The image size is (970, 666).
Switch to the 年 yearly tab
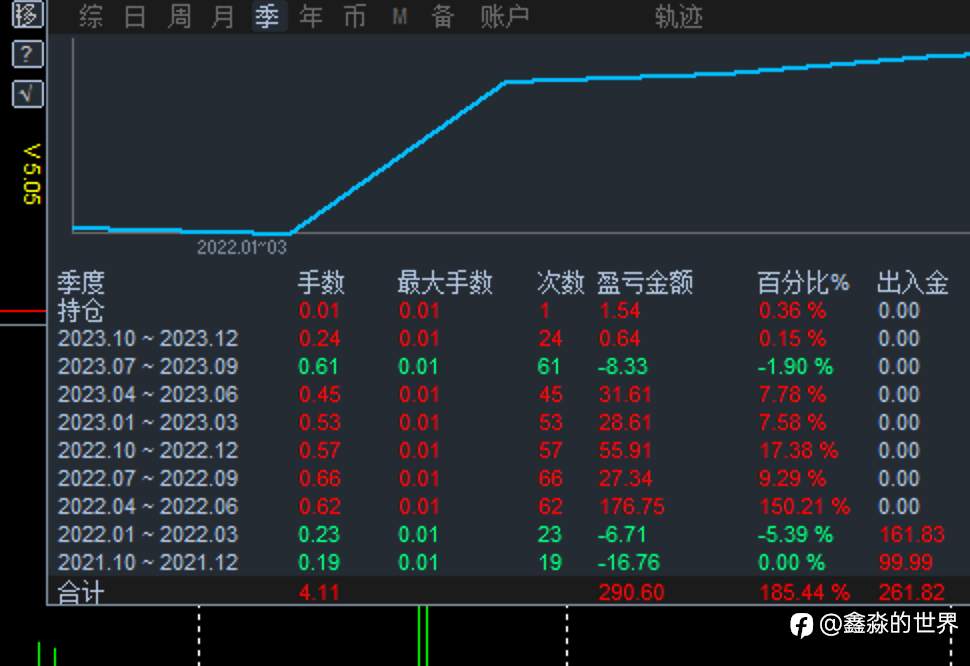tap(310, 16)
